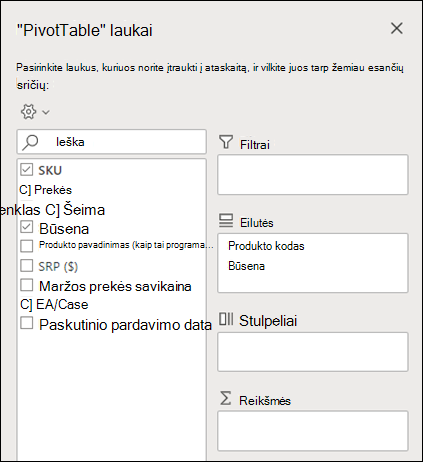423x462 pixels.
Task: Select Produkto kodas in Eilutės area
Action: coord(266,246)
